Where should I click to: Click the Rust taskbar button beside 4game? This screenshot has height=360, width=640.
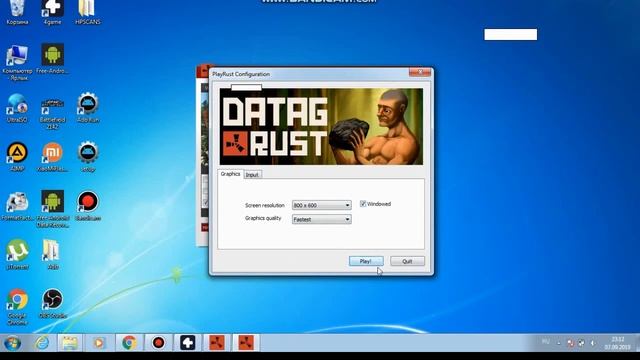coord(217,343)
